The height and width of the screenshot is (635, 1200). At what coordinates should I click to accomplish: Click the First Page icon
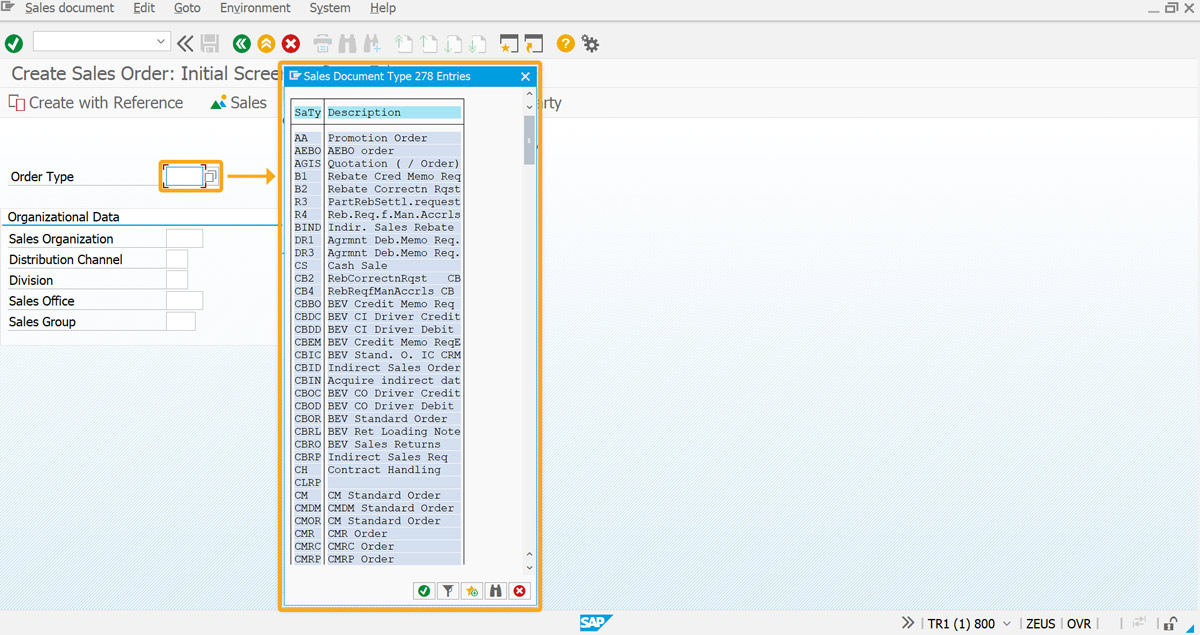404,43
